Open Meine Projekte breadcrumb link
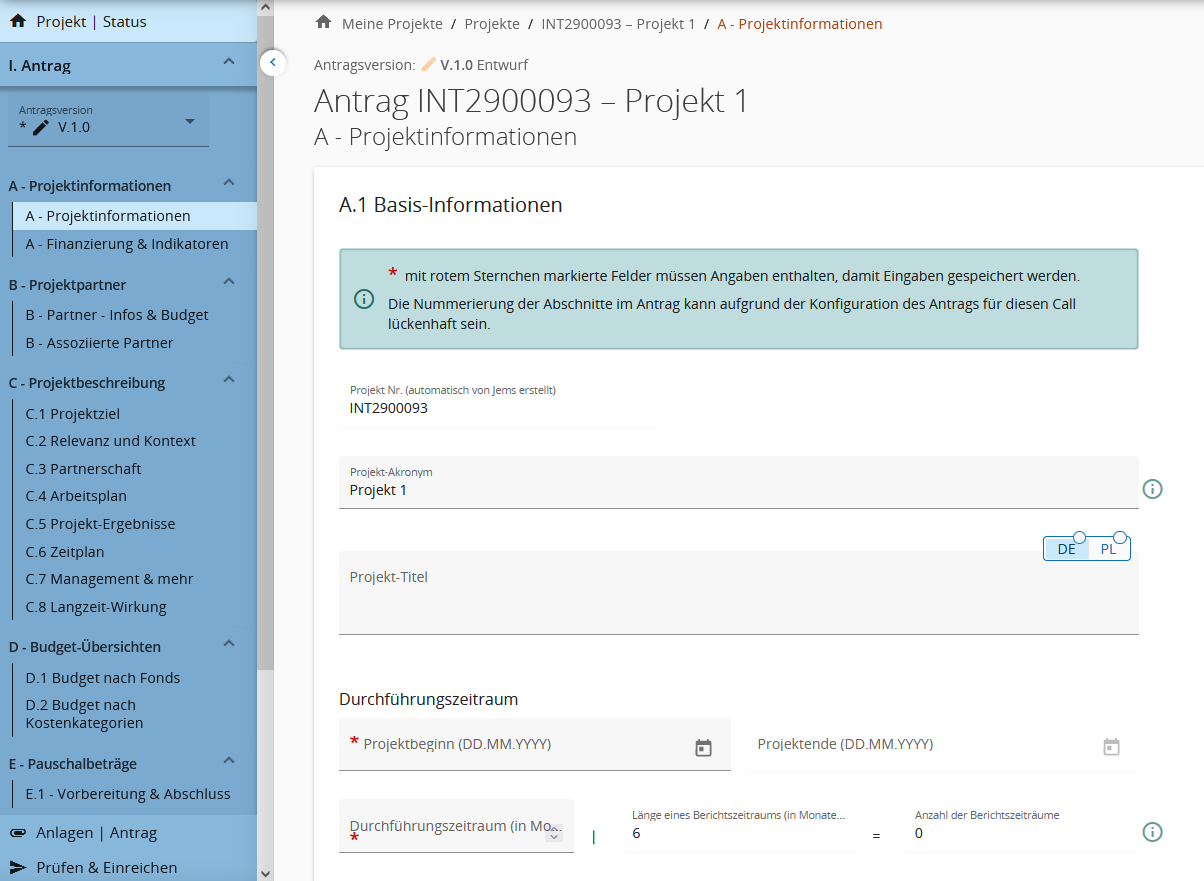 [390, 23]
